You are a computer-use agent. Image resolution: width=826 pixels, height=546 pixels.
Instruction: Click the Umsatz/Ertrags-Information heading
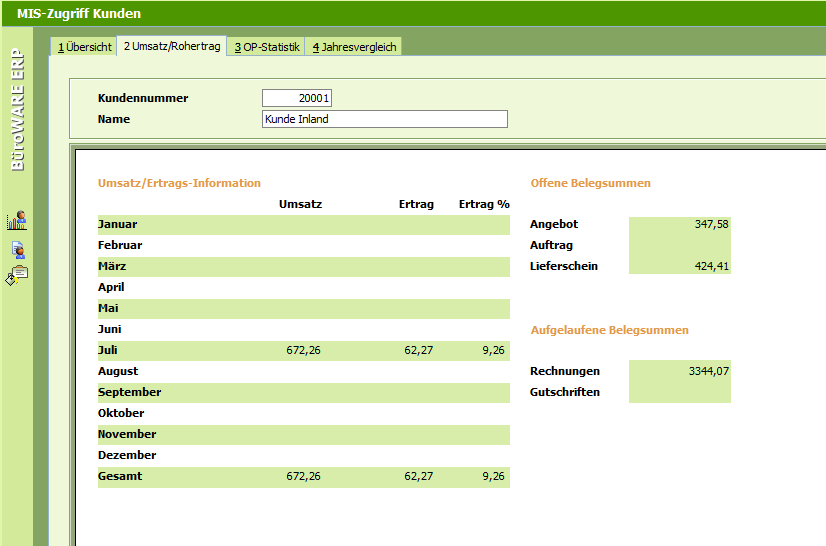[x=179, y=183]
